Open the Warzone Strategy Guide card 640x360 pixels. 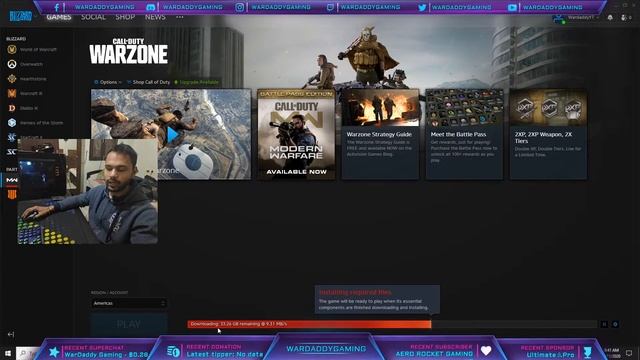[380, 134]
